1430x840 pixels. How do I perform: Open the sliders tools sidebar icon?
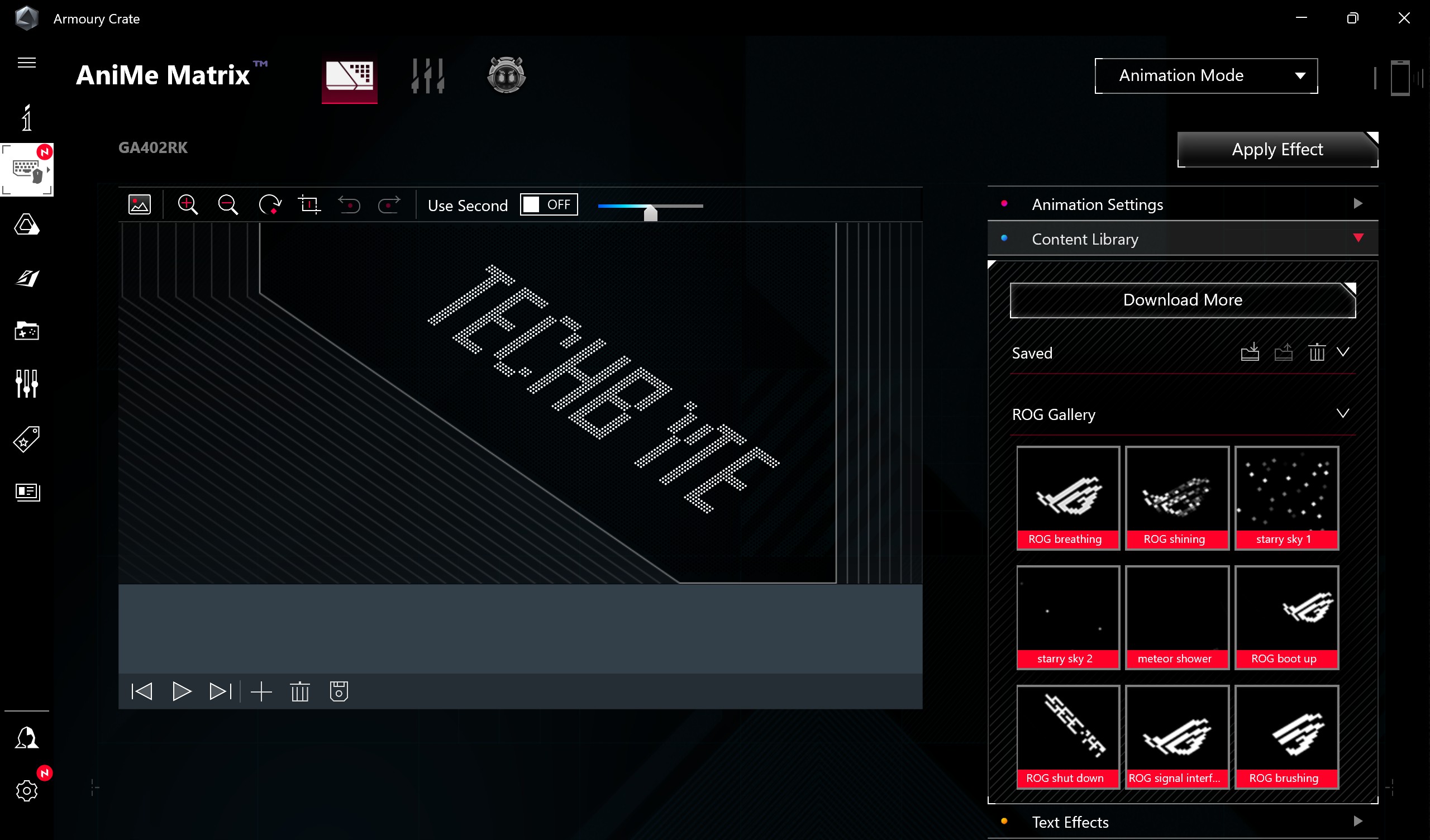(27, 384)
